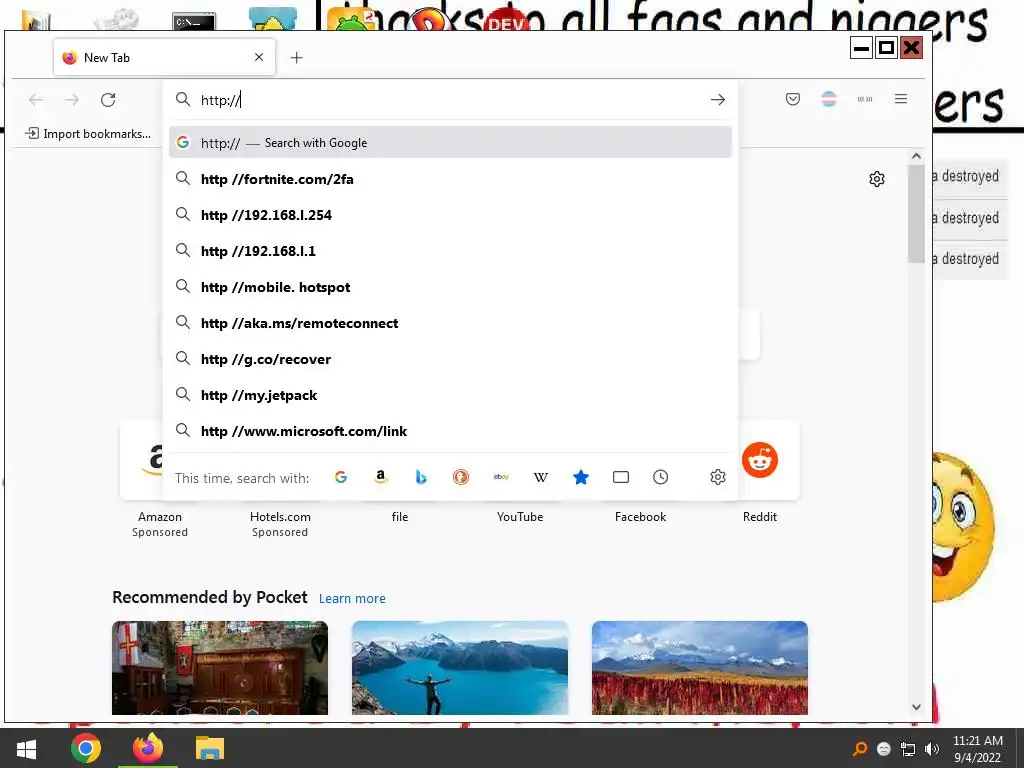Pick the 'http //g.co/recover' suggestion

click(450, 359)
